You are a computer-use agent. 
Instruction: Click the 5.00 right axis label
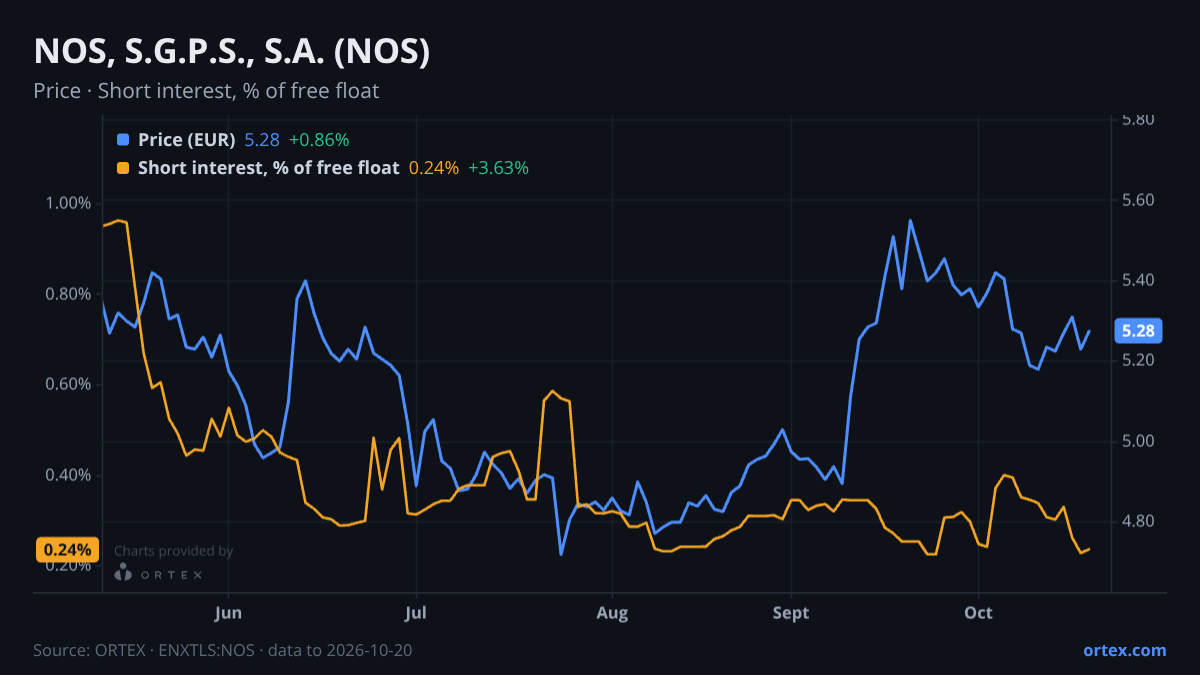click(x=1138, y=441)
